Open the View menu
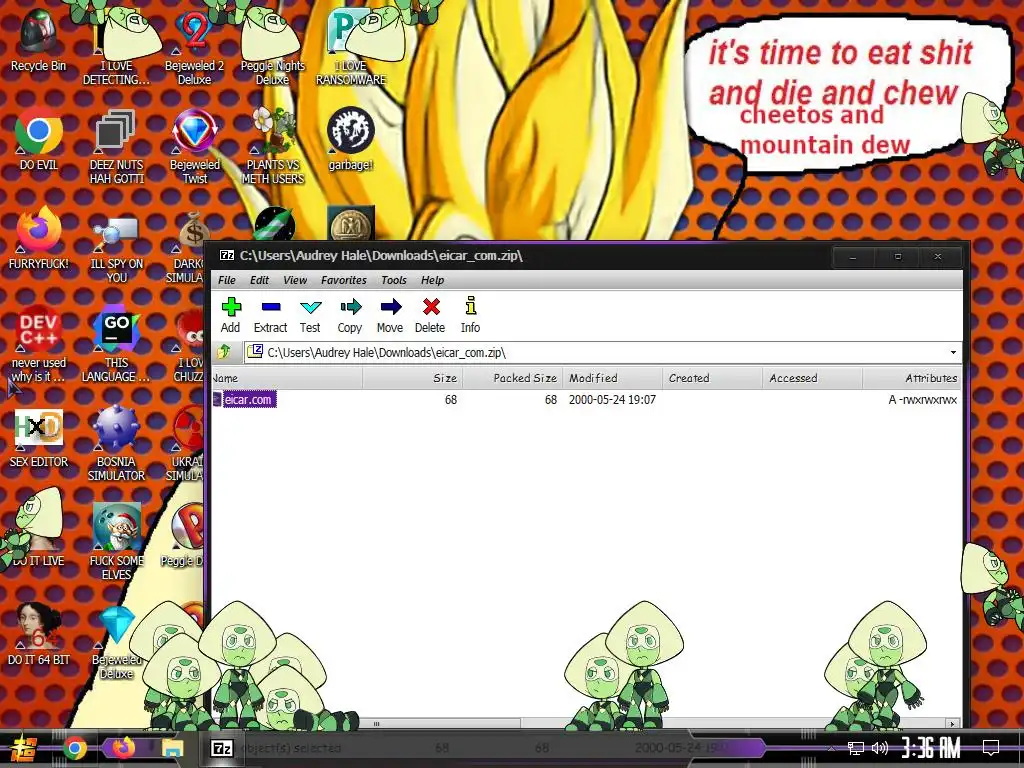Viewport: 1024px width, 768px height. coord(295,280)
